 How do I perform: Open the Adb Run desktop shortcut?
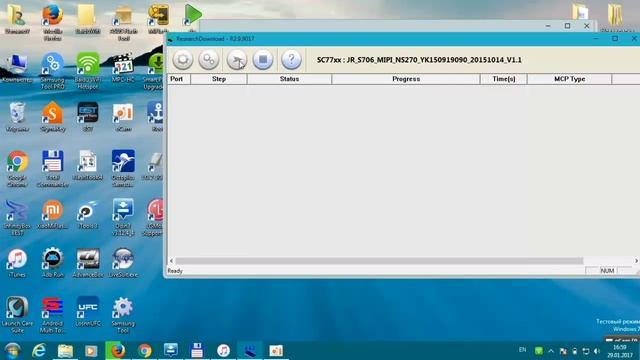coord(53,263)
